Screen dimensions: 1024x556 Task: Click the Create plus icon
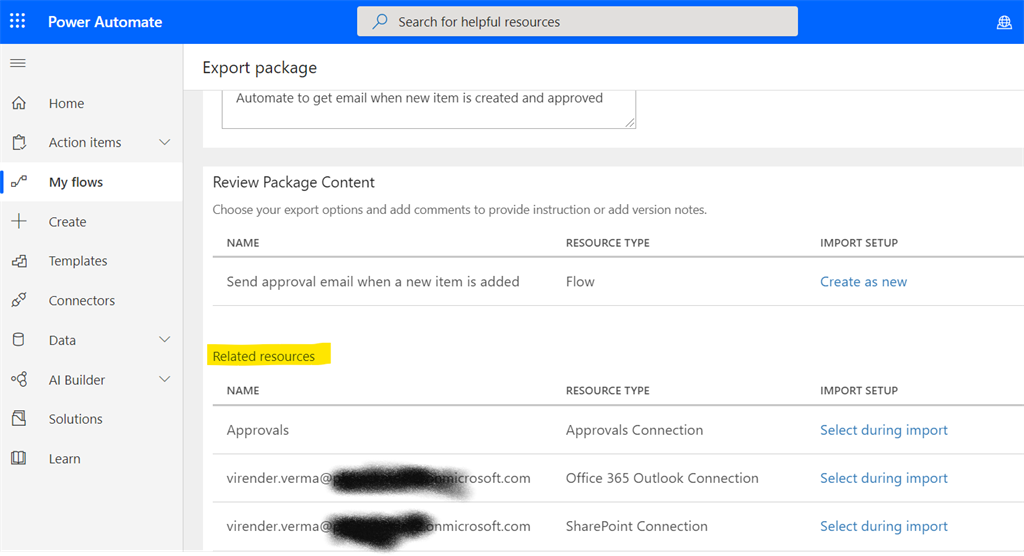pos(19,221)
